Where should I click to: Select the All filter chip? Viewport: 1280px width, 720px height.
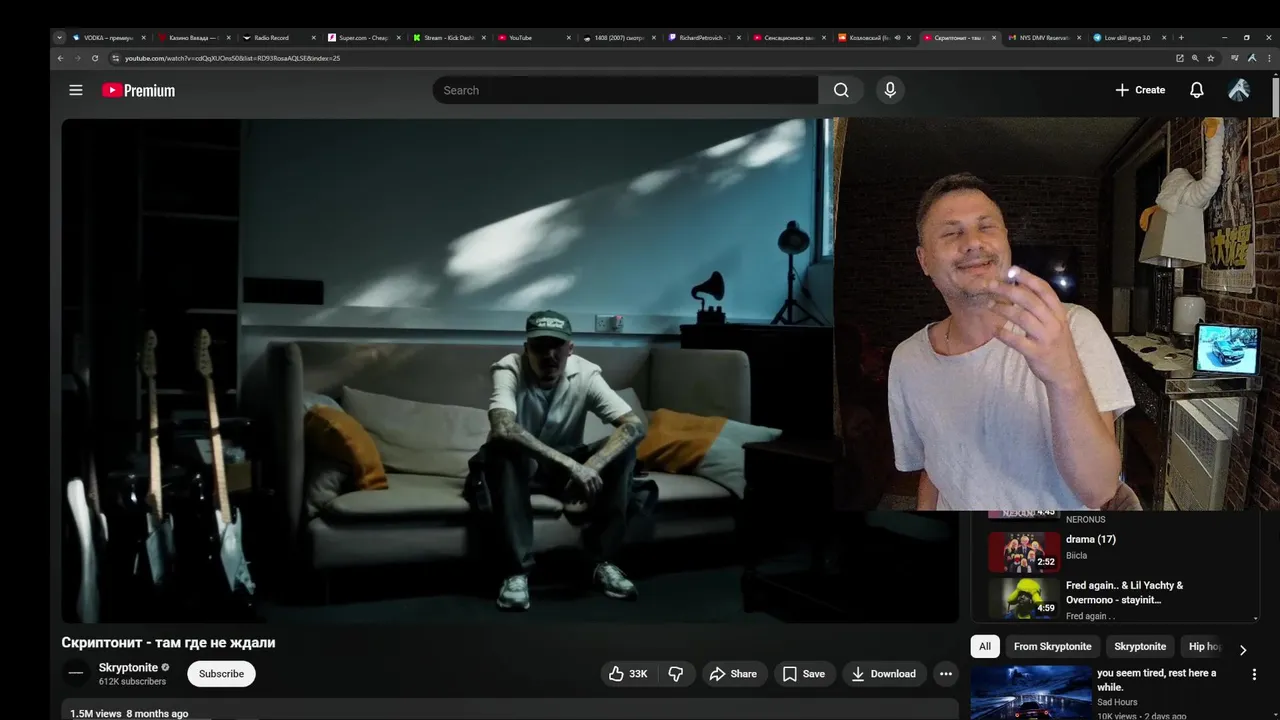pos(985,647)
